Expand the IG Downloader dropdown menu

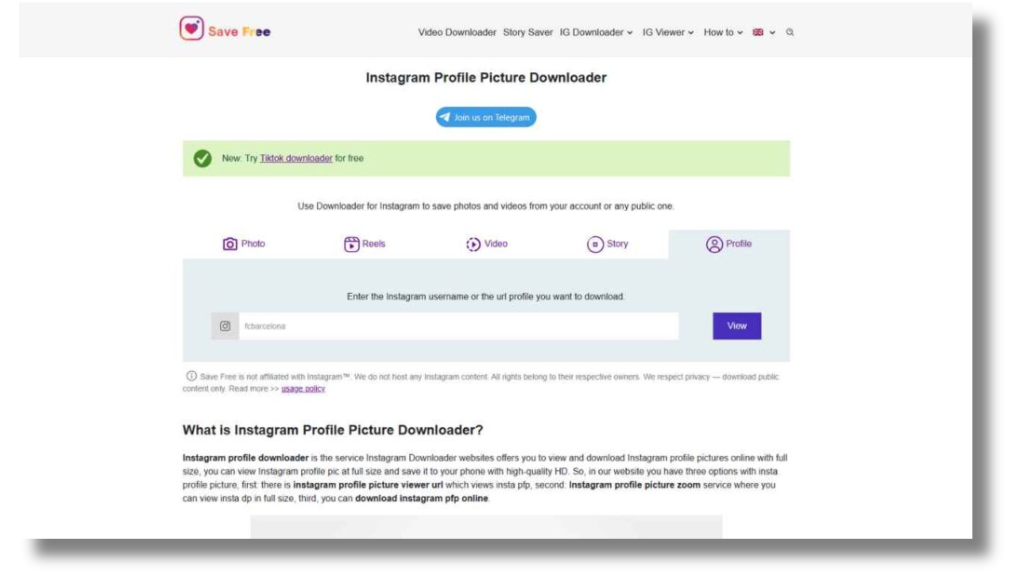596,32
